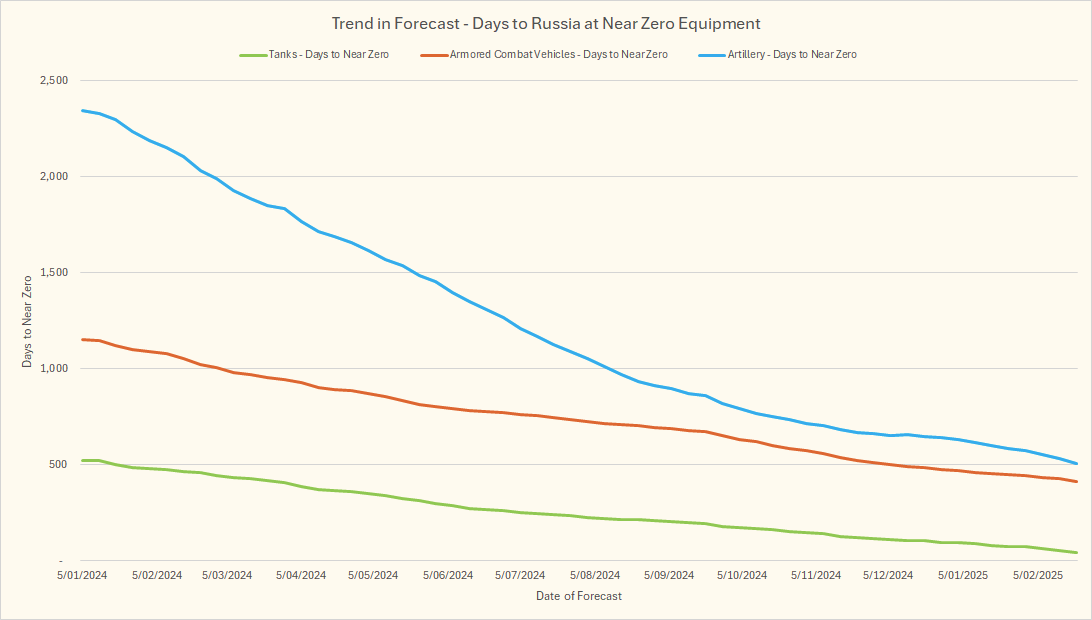Click the green Tanks legend line marker
The image size is (1092, 620).
coord(252,55)
